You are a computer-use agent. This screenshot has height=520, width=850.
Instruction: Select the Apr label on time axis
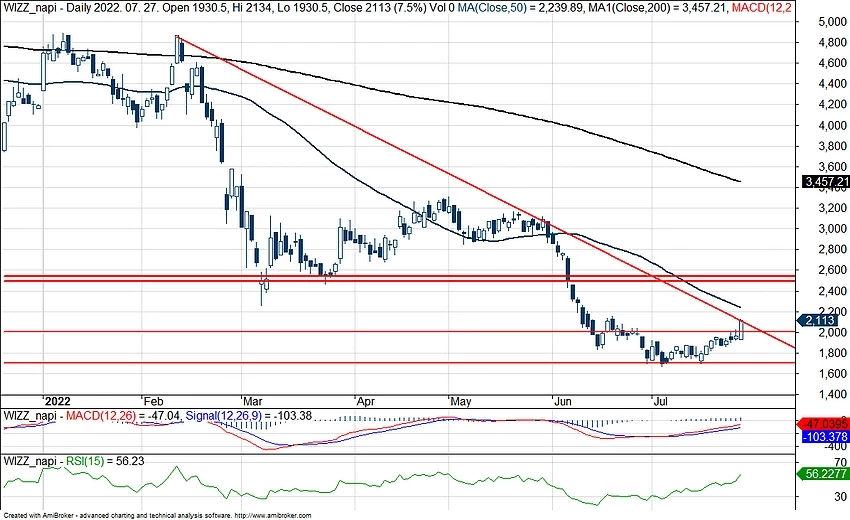point(366,401)
